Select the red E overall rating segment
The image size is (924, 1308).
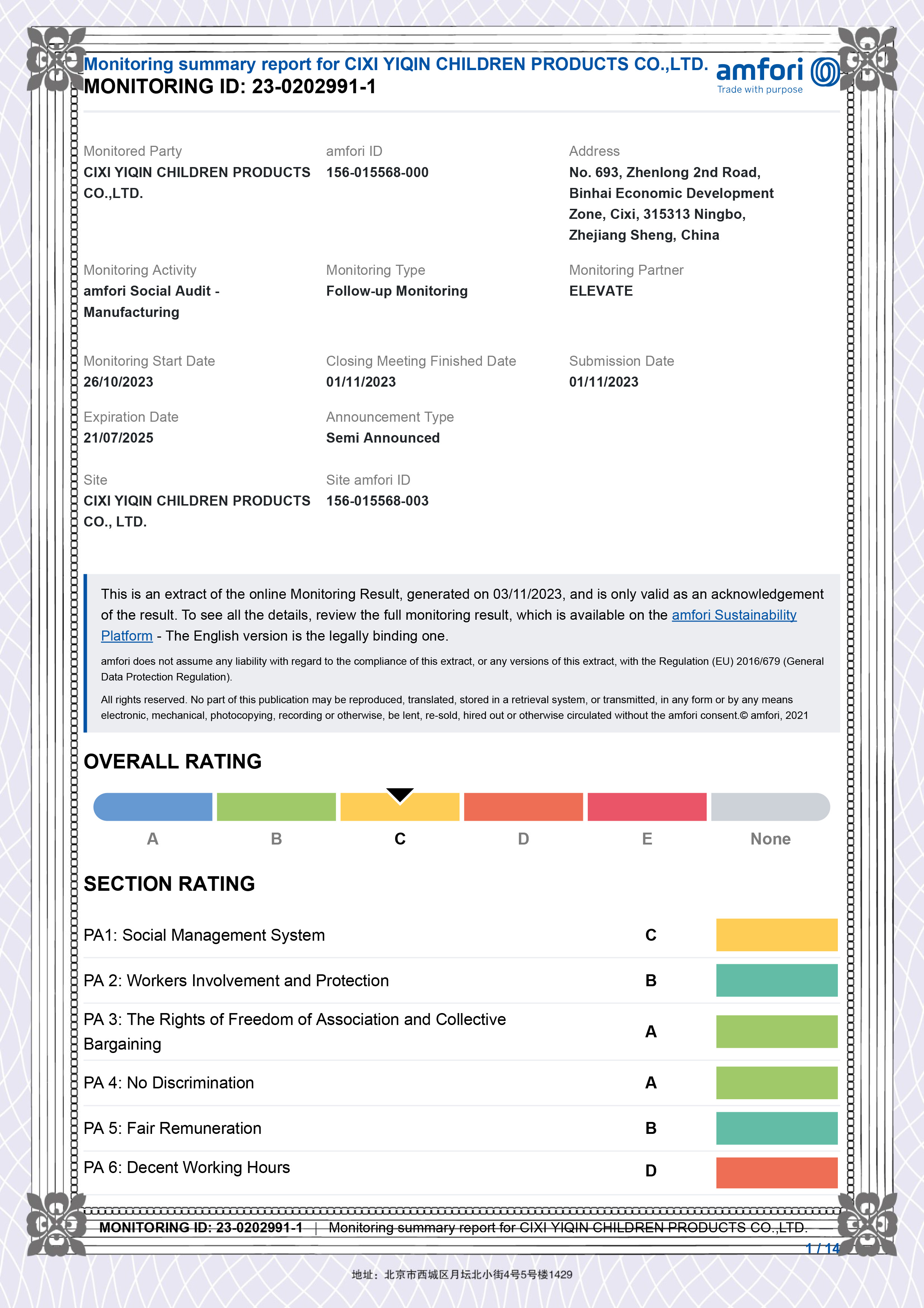647,807
